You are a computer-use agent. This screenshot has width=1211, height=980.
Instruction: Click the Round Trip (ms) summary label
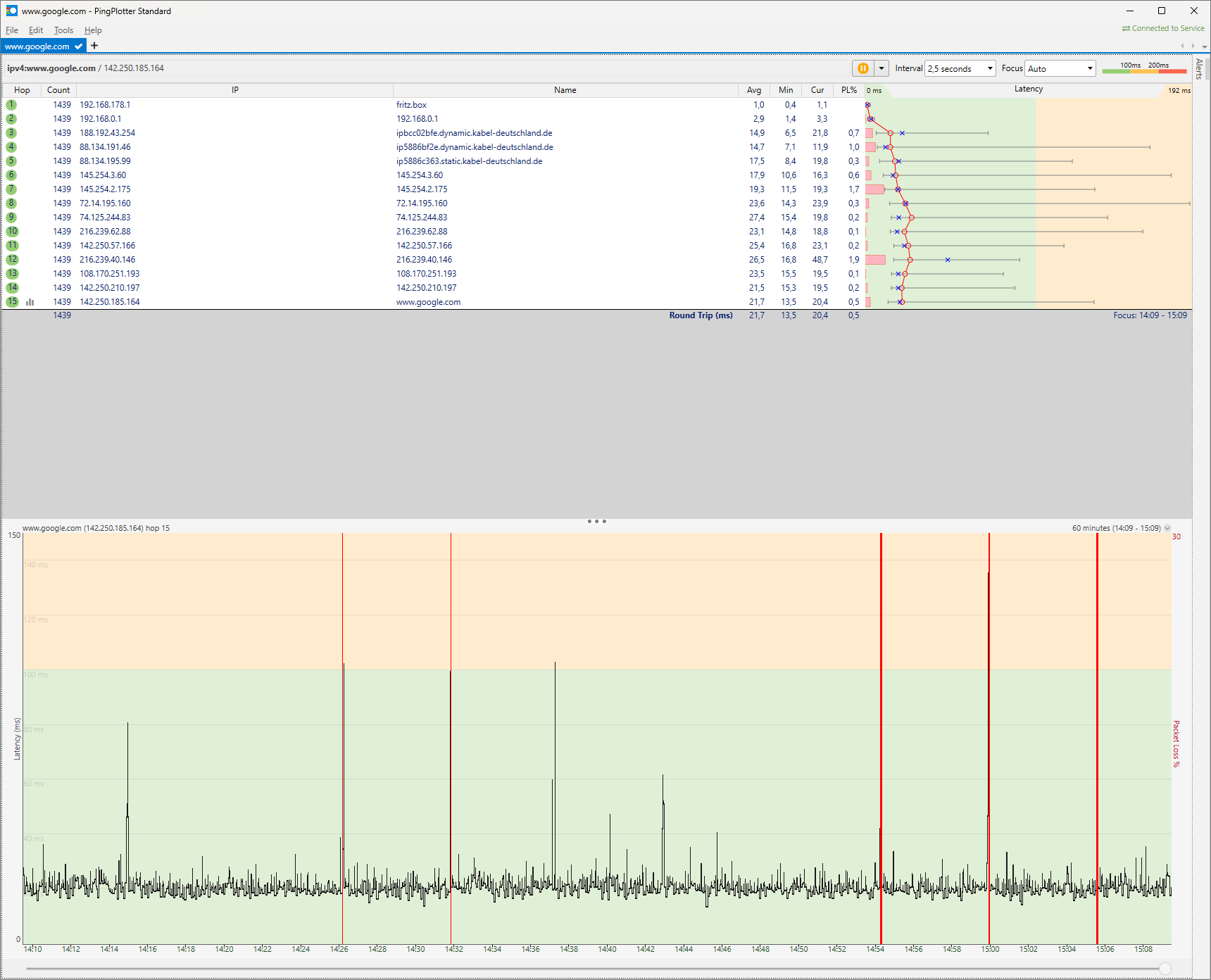pyautogui.click(x=701, y=315)
